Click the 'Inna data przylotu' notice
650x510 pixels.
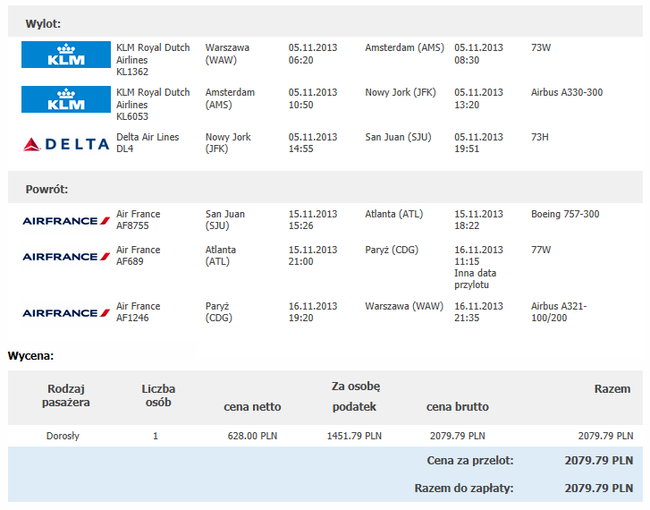pos(475,279)
